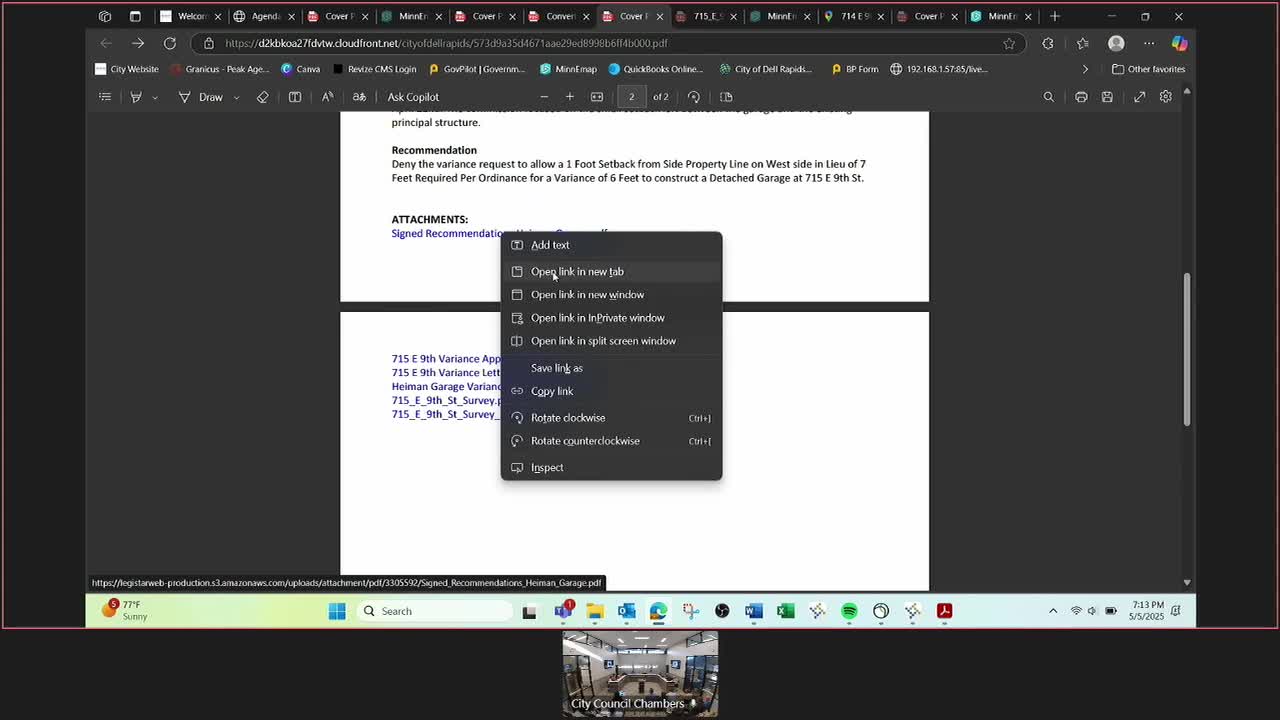Switch to the 715_E_S tab

point(705,16)
